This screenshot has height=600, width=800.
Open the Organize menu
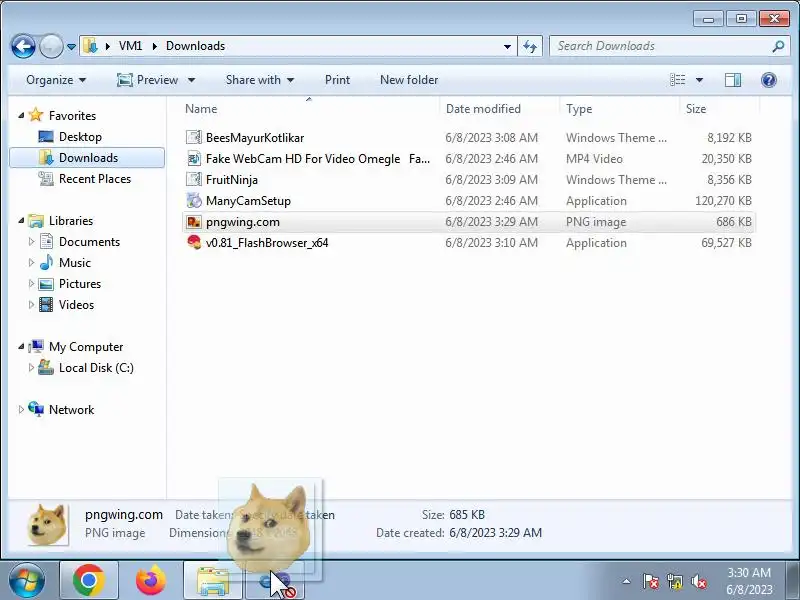pyautogui.click(x=56, y=80)
